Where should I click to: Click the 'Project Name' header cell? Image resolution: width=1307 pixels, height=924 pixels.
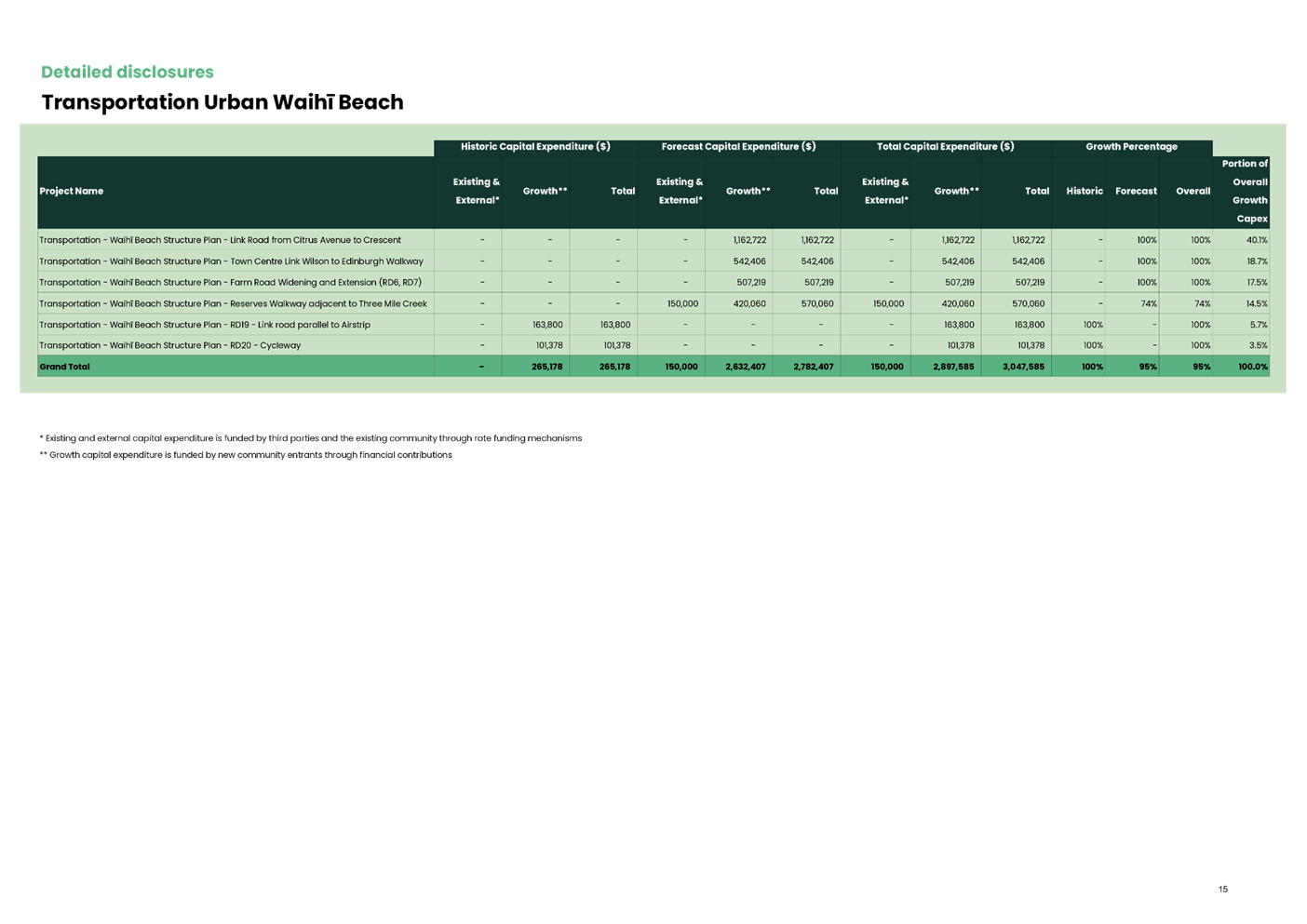click(x=72, y=191)
